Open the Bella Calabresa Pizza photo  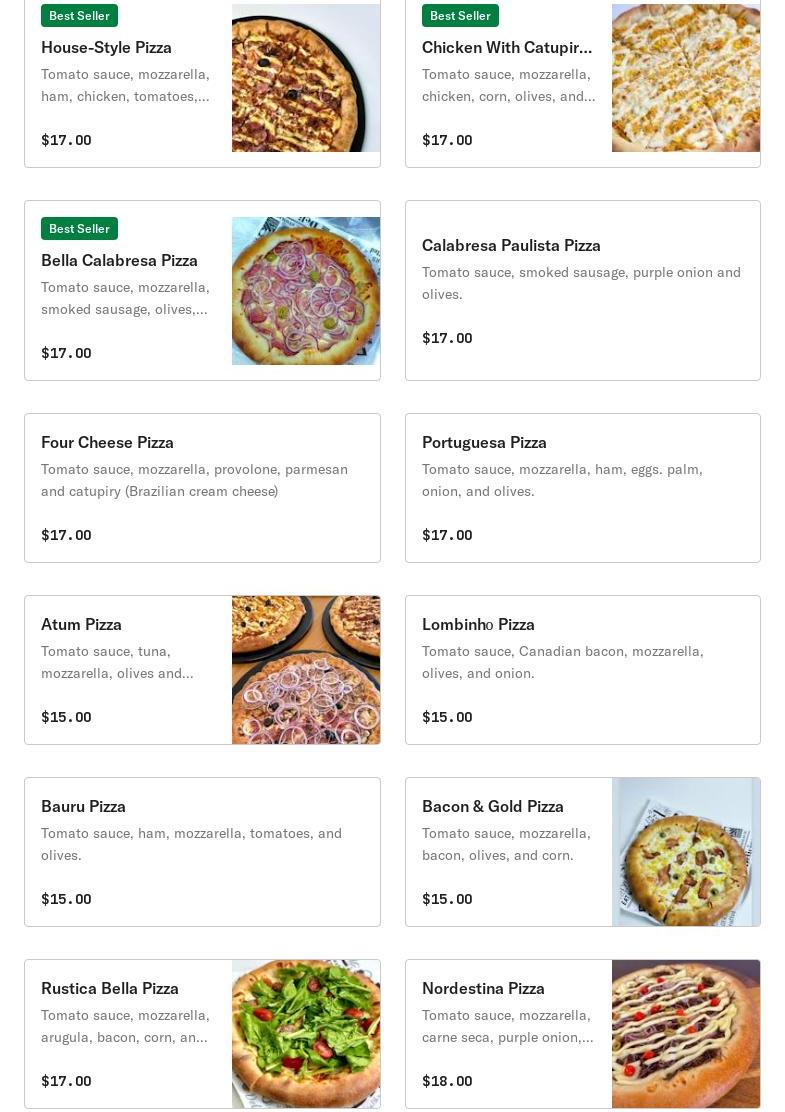pyautogui.click(x=306, y=291)
